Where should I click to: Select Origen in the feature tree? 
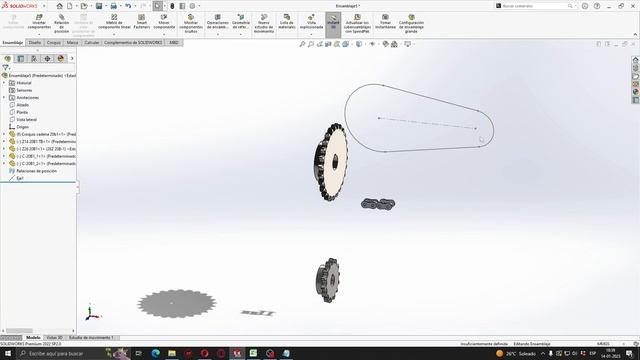pos(22,127)
